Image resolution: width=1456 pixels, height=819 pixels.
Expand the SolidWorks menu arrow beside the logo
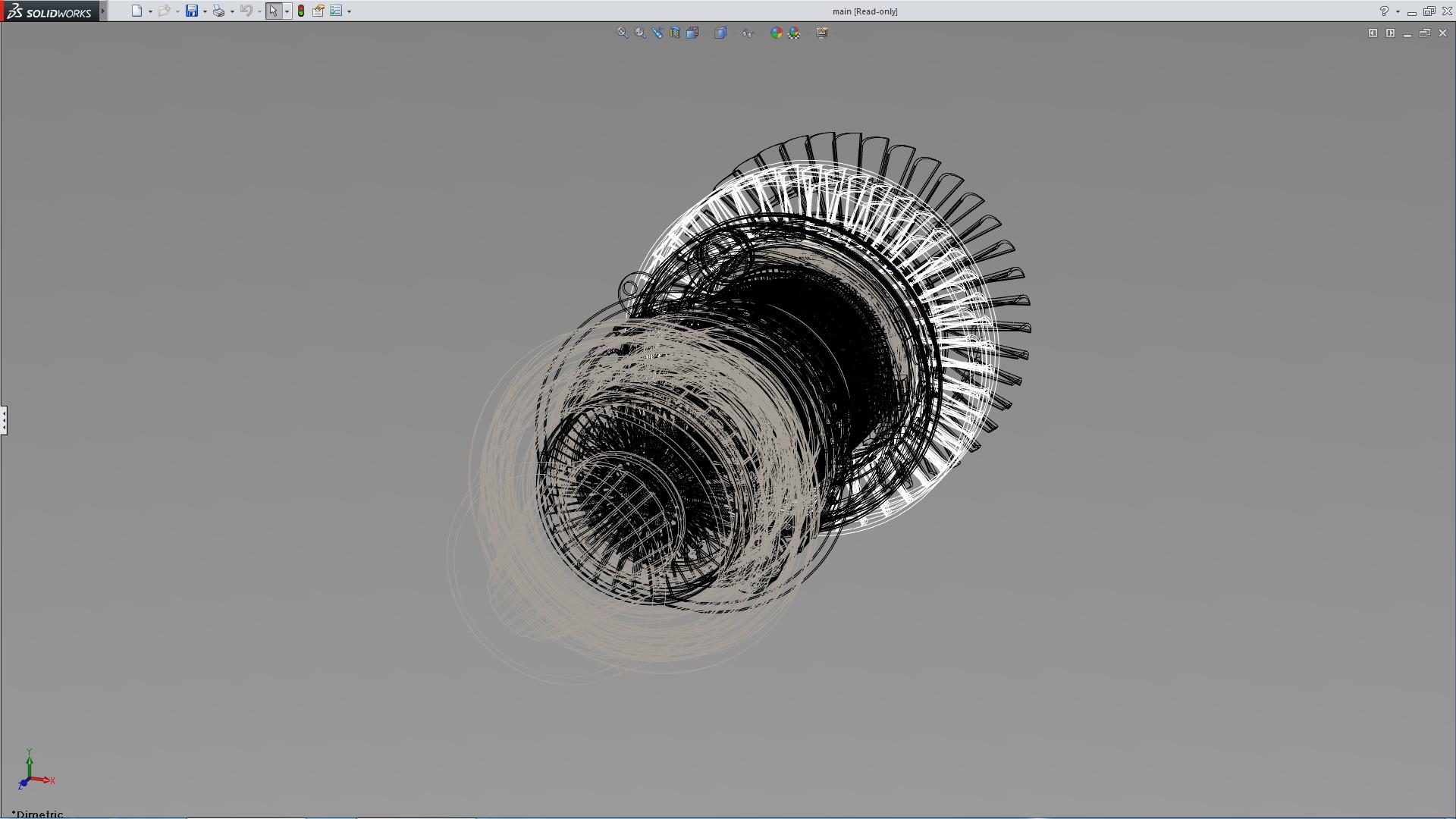click(103, 11)
